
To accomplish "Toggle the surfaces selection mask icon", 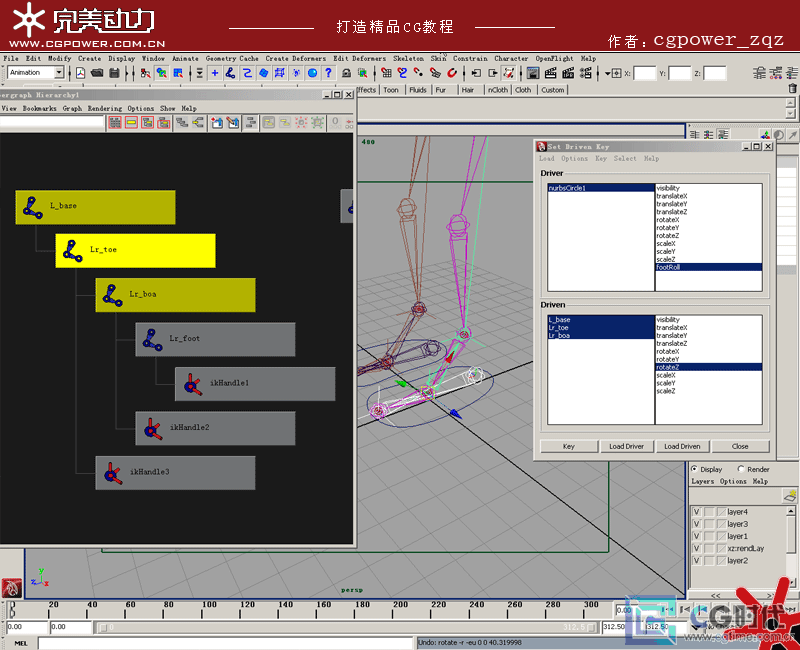I will [263, 73].
